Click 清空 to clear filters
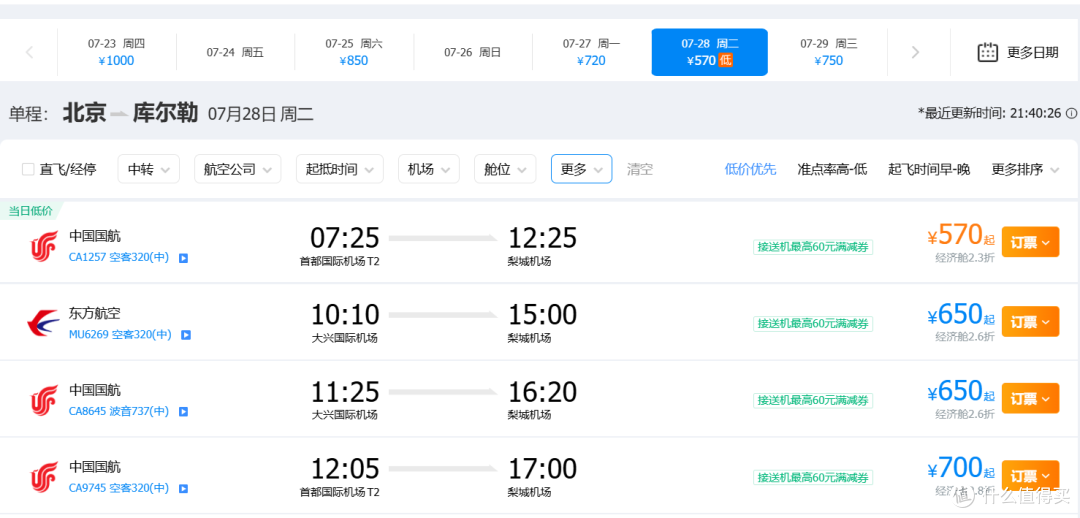Screen dimensions: 1080x518 (x=640, y=169)
